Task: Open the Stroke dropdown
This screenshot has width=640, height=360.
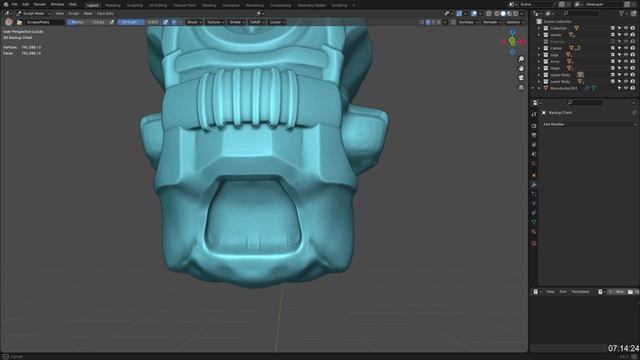Action: [237, 22]
